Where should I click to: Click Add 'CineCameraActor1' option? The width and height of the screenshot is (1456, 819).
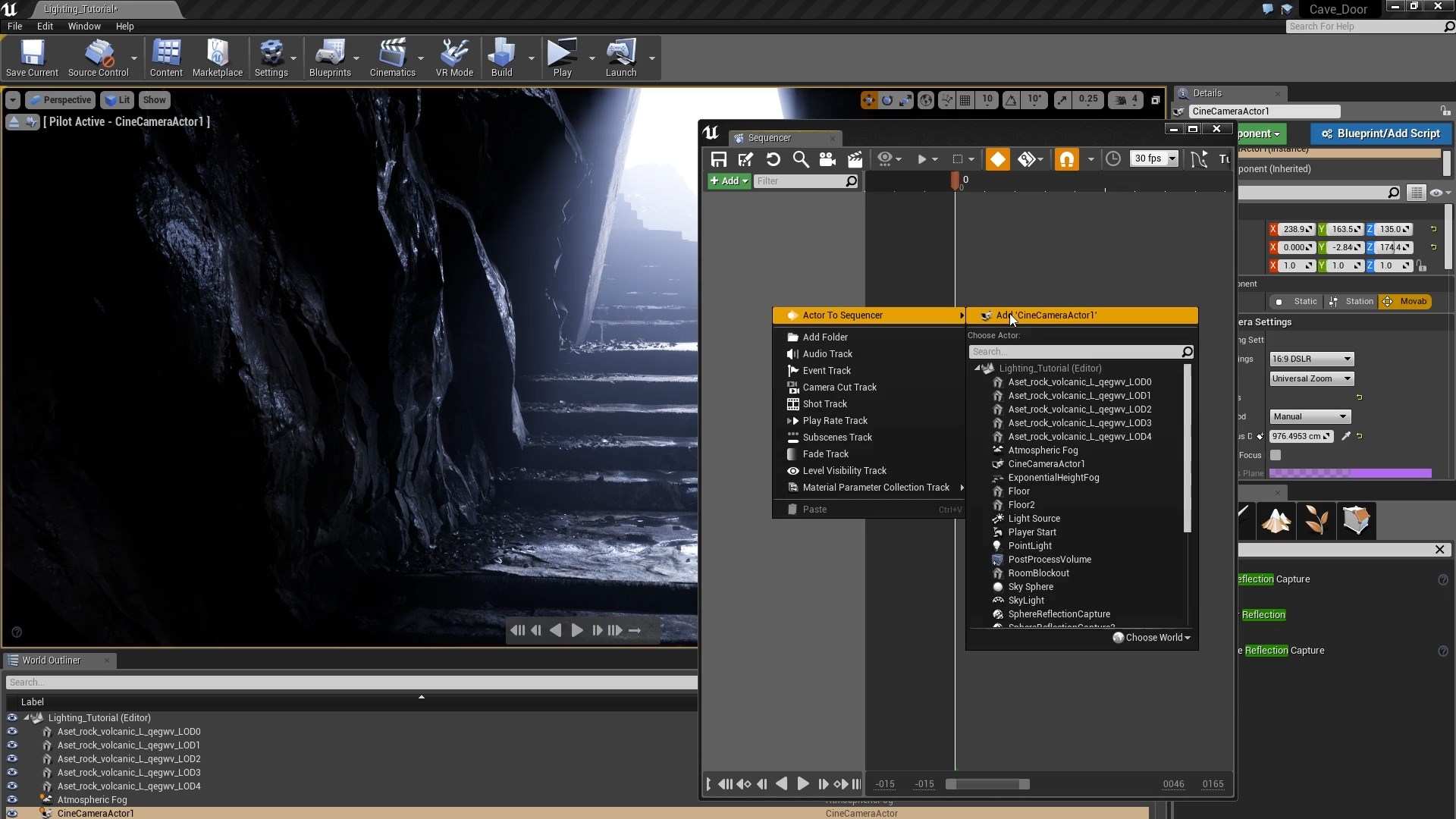pos(1046,315)
